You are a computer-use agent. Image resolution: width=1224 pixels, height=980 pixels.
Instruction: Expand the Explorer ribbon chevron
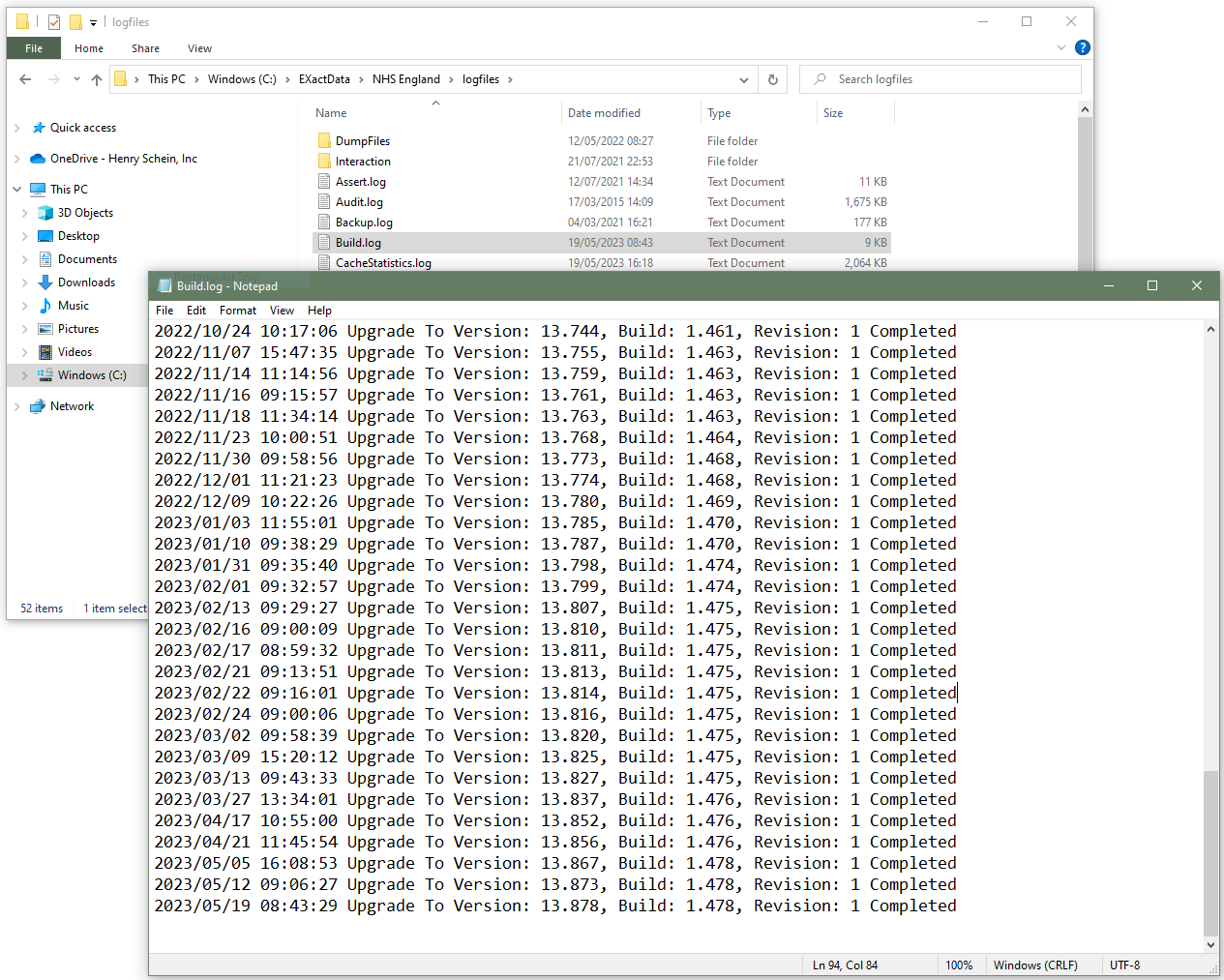1061,47
